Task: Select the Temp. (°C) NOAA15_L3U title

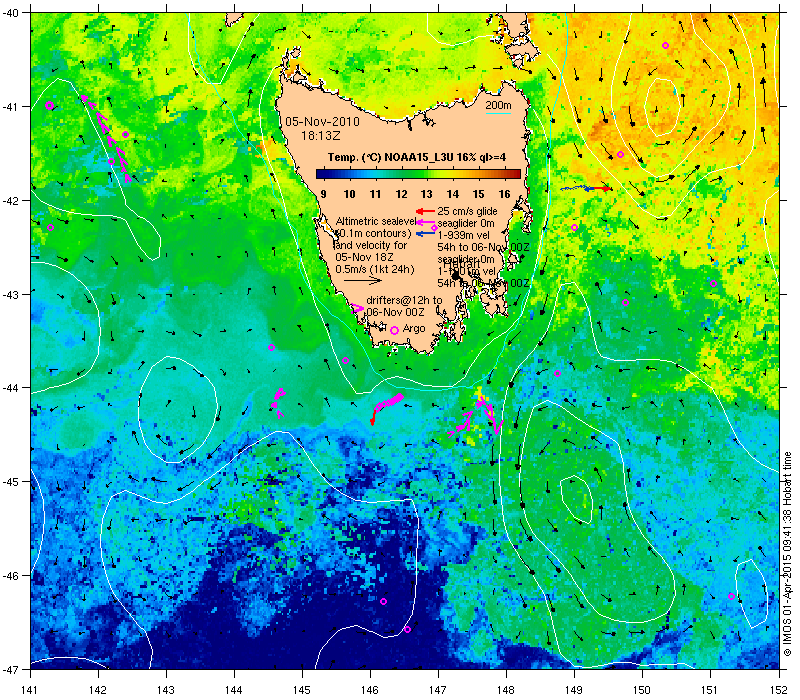Action: coord(417,157)
